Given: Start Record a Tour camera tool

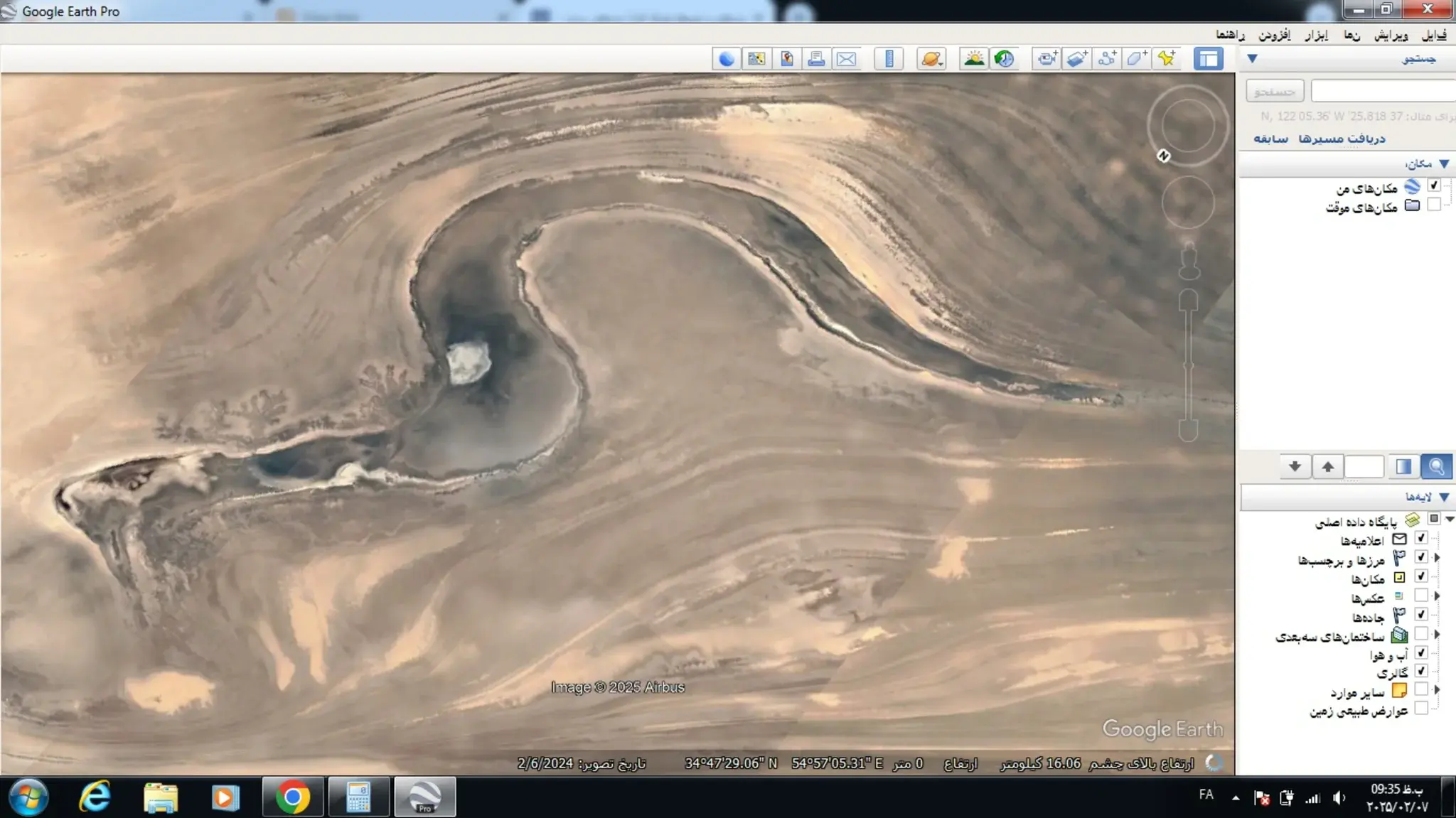Looking at the screenshot, I should click(1046, 58).
